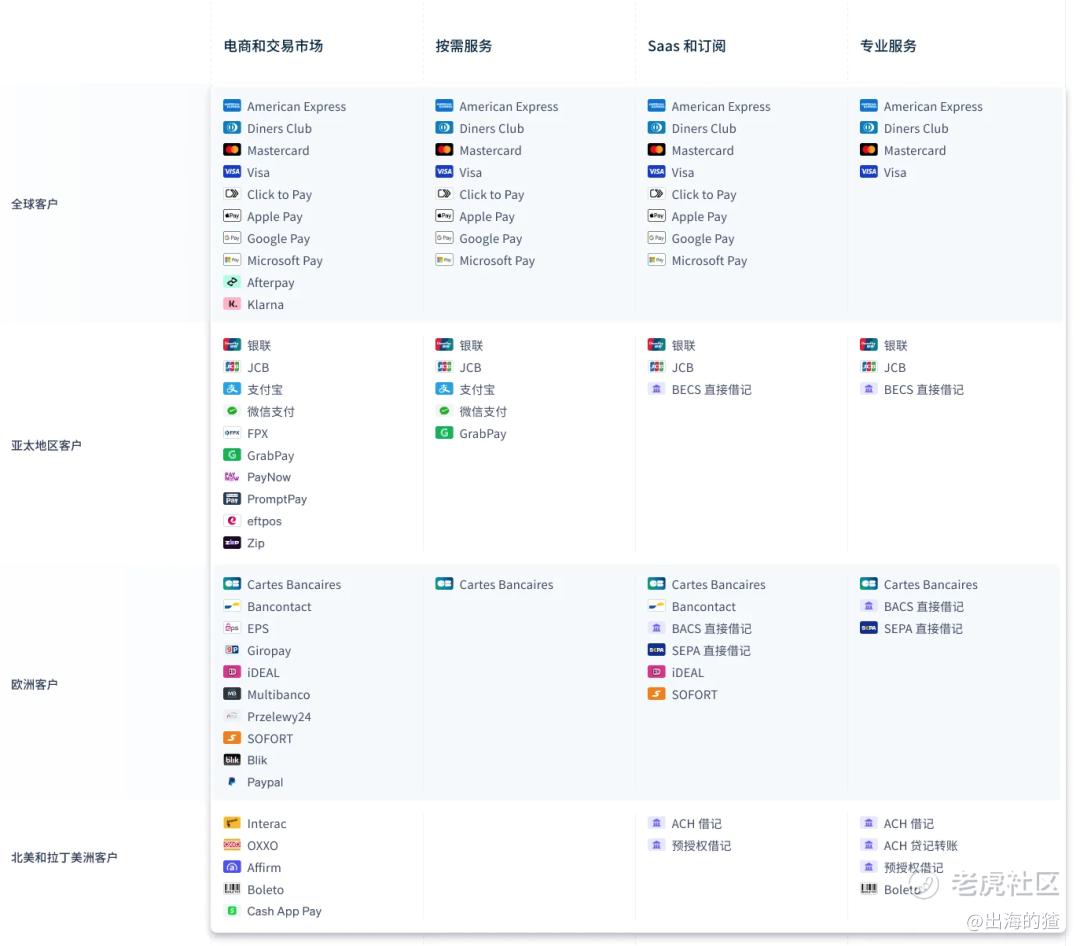Click the SEPA icon in 专业服务 column
Image resolution: width=1080 pixels, height=946 pixels.
coord(869,628)
